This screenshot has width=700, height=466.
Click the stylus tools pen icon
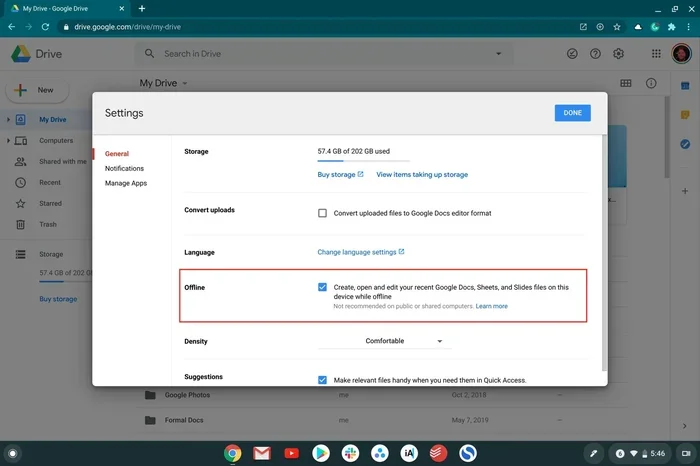point(593,454)
